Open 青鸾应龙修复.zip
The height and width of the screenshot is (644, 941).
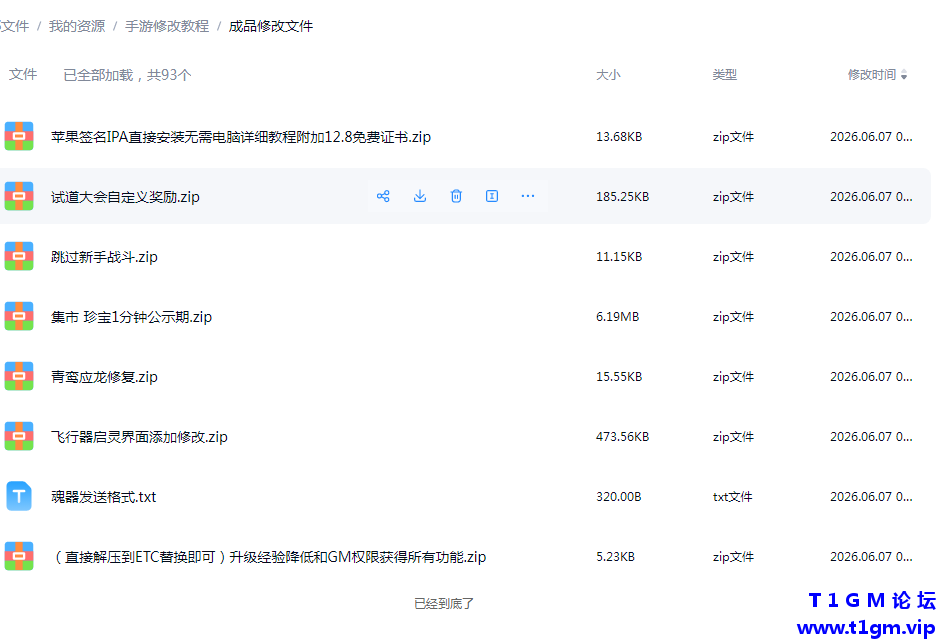(x=104, y=377)
